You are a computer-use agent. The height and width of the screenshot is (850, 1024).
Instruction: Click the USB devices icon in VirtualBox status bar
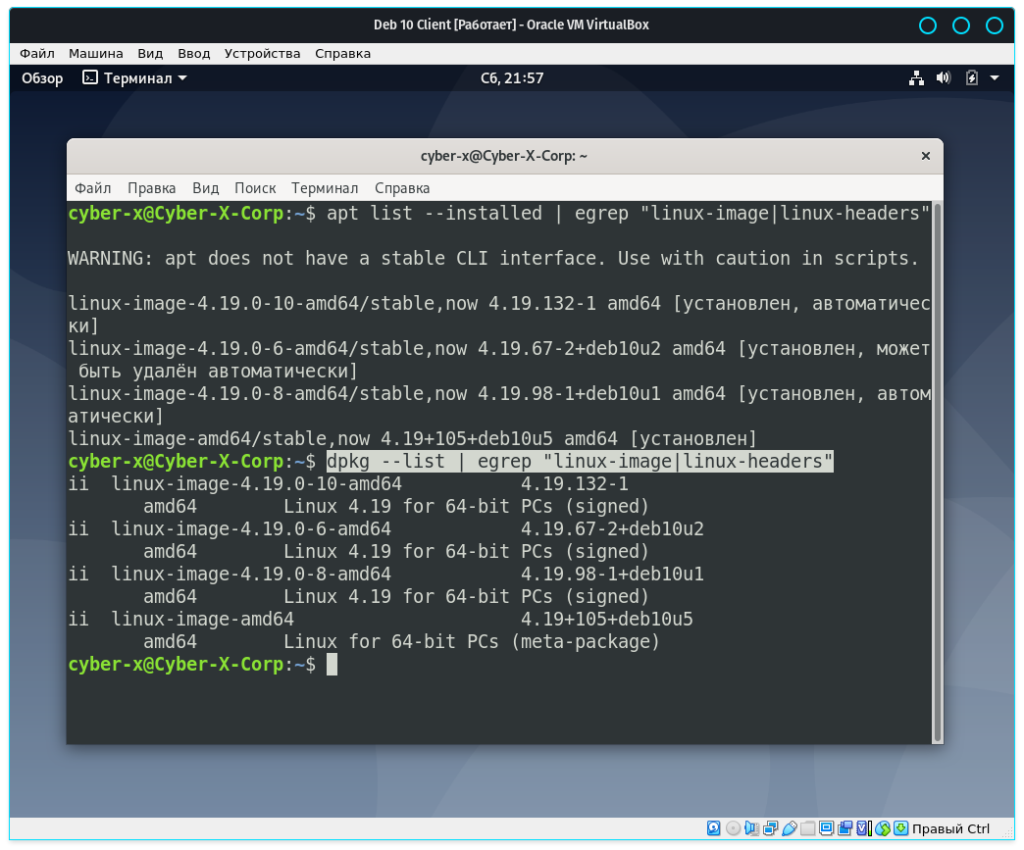click(x=790, y=828)
